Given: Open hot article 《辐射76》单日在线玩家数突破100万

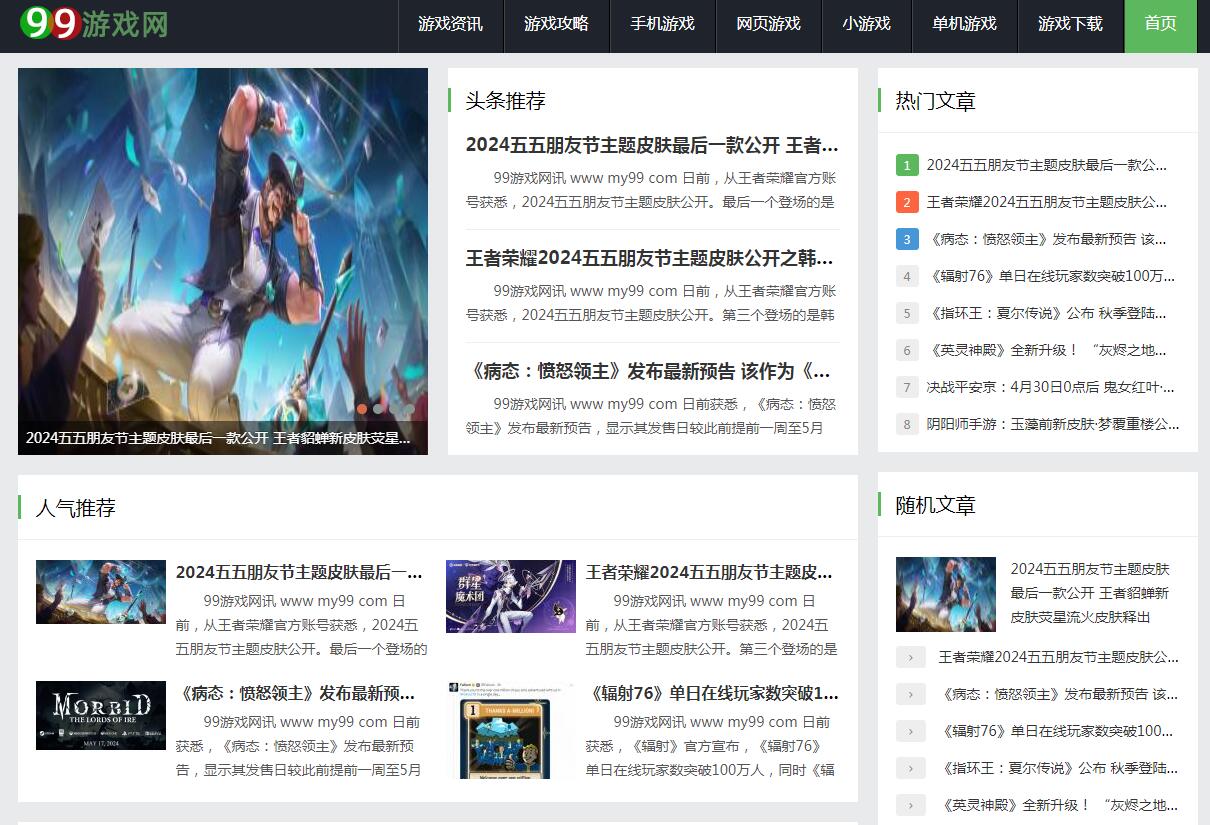Looking at the screenshot, I should tap(1051, 276).
